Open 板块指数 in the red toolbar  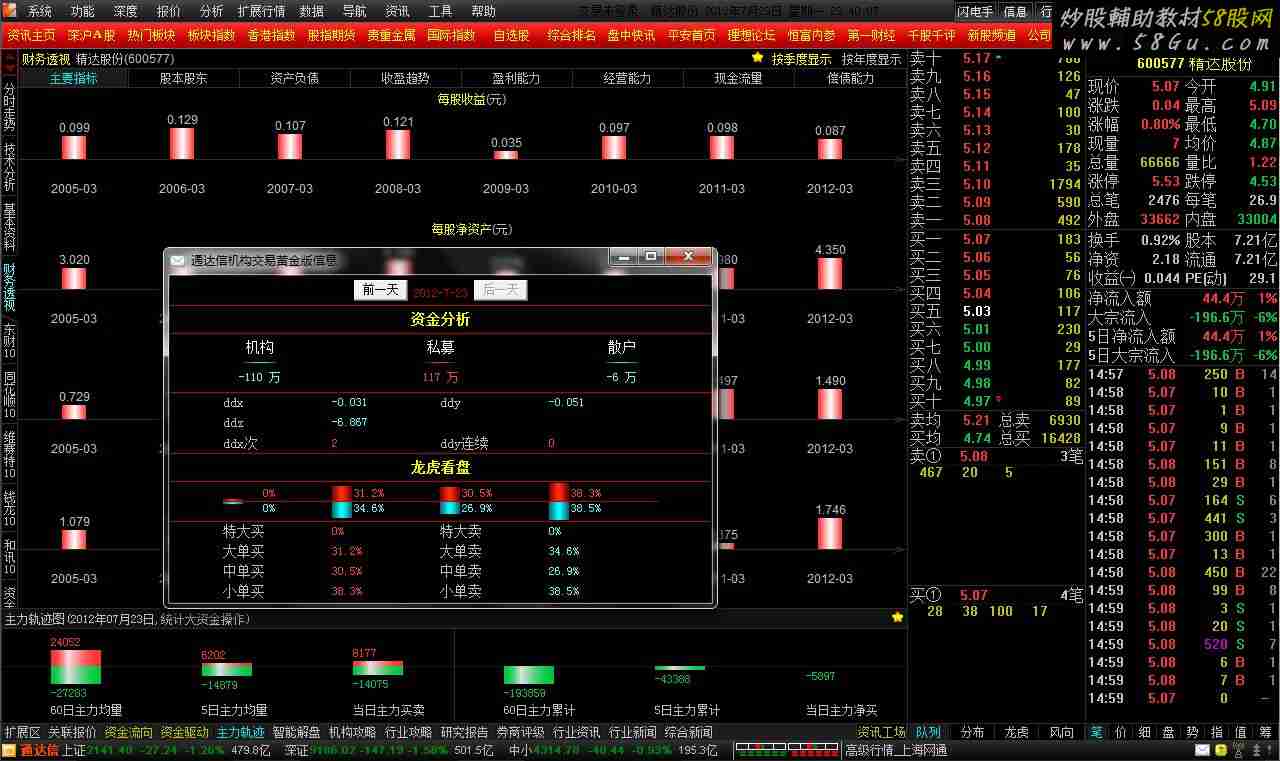(211, 35)
